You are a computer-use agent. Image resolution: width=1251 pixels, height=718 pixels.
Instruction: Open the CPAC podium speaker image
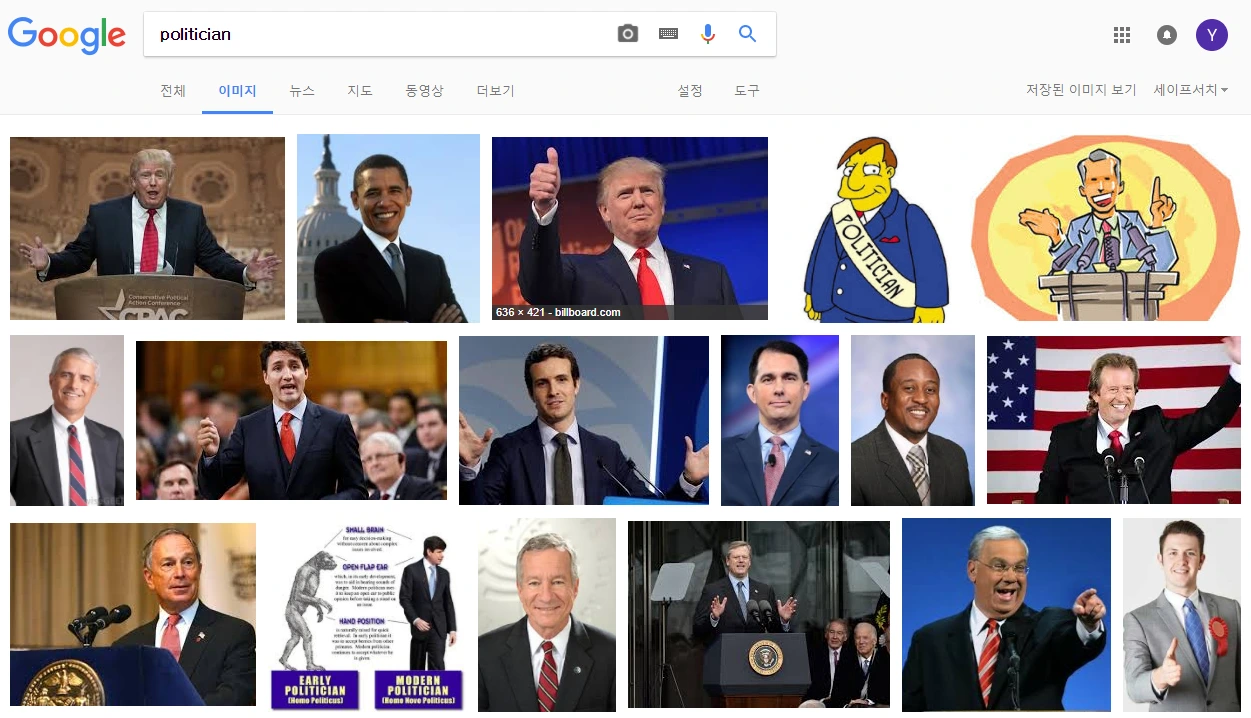point(147,228)
